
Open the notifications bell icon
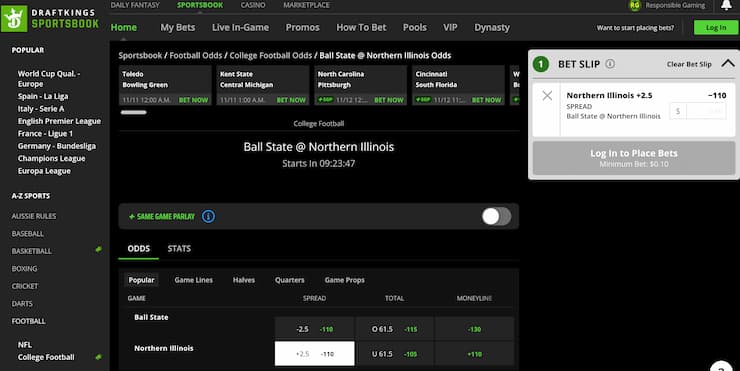[x=726, y=5]
